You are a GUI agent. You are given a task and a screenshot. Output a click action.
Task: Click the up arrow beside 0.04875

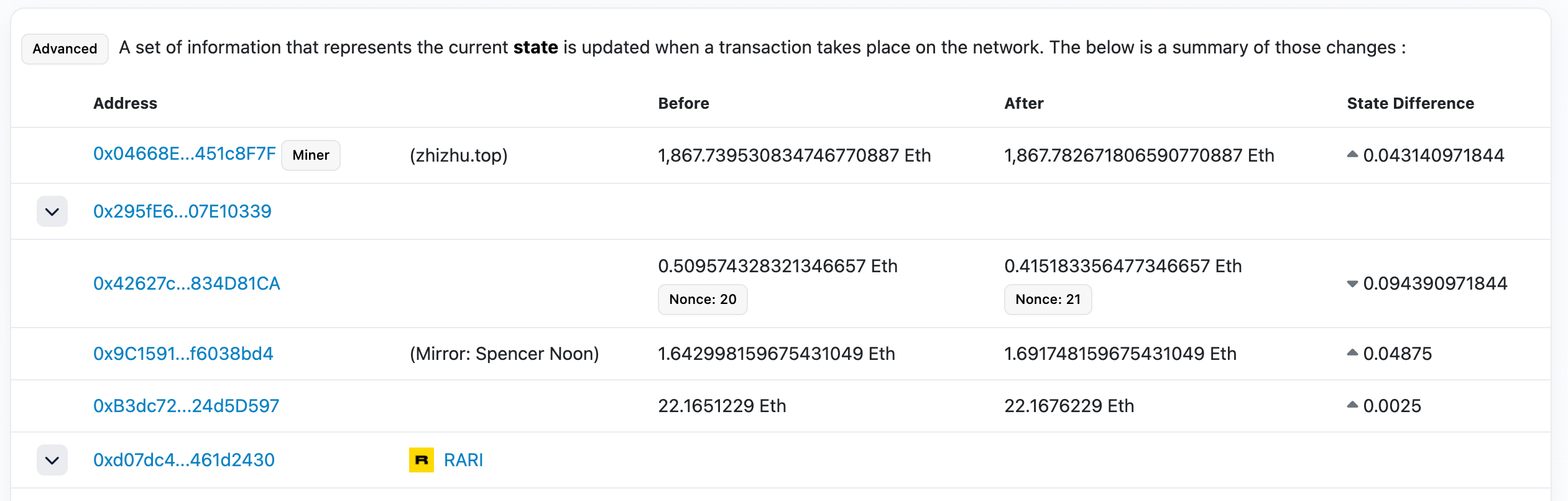click(1352, 353)
